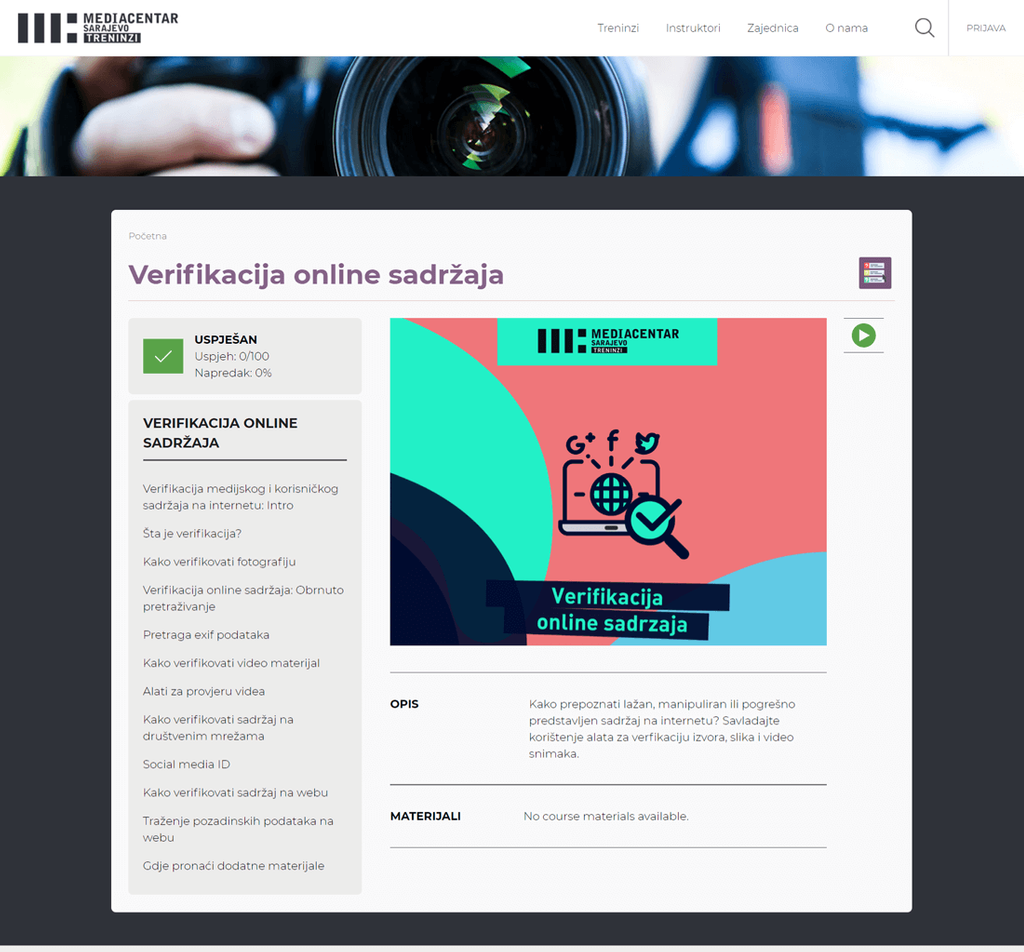The width and height of the screenshot is (1024, 952).
Task: Click the Mediacentar Sarajevo logo
Action: (98, 28)
